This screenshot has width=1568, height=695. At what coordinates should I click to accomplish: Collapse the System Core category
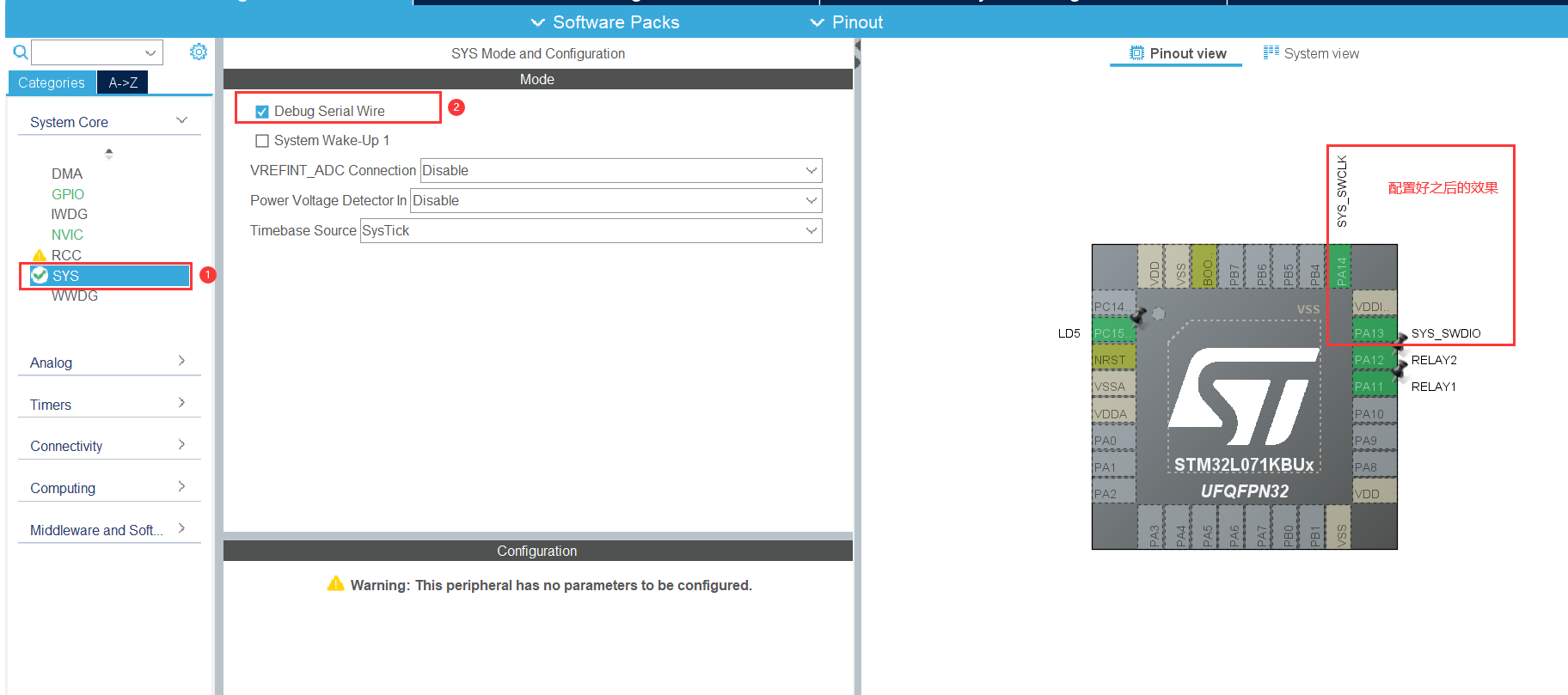(109, 122)
